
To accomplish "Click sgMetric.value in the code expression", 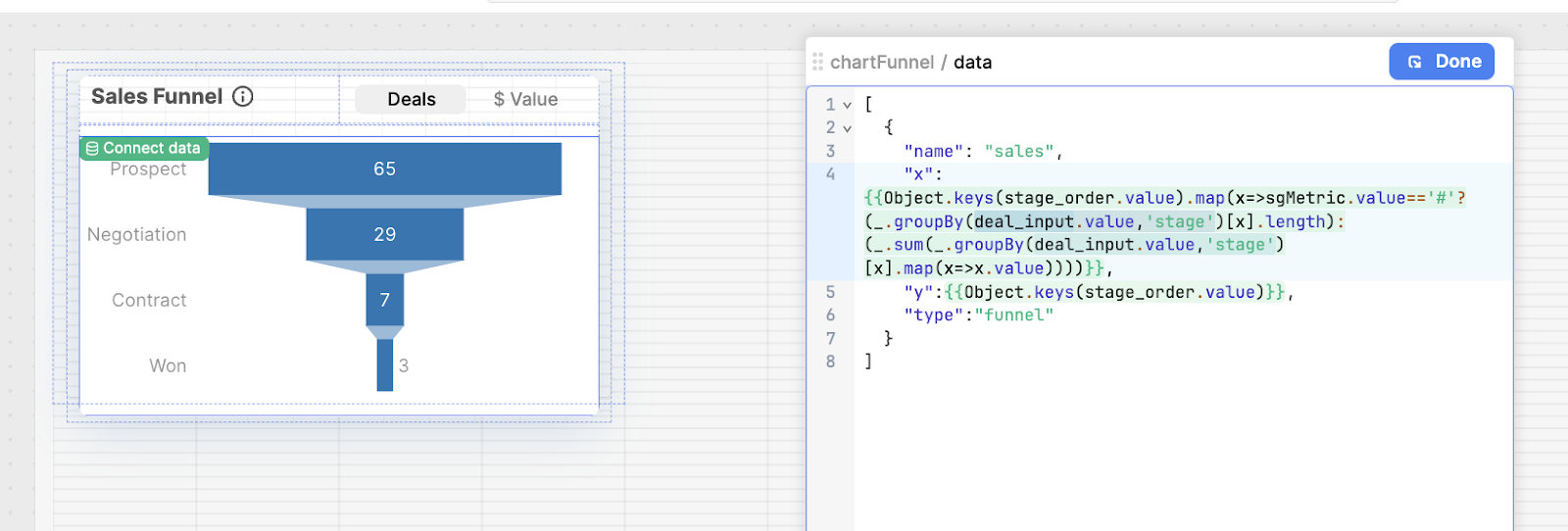I will 1336,198.
